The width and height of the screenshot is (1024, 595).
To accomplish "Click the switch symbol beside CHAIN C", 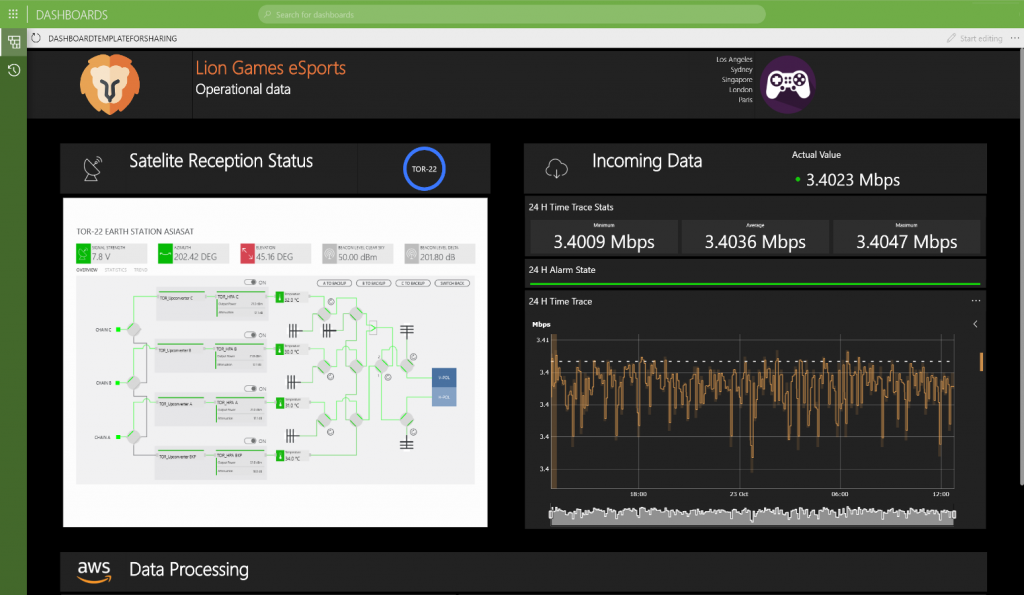I will tap(134, 330).
